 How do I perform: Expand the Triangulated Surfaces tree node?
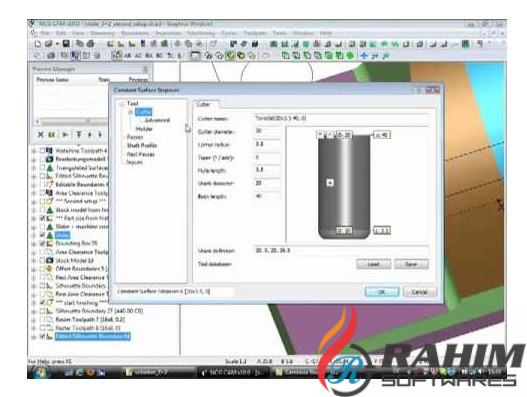[34, 168]
